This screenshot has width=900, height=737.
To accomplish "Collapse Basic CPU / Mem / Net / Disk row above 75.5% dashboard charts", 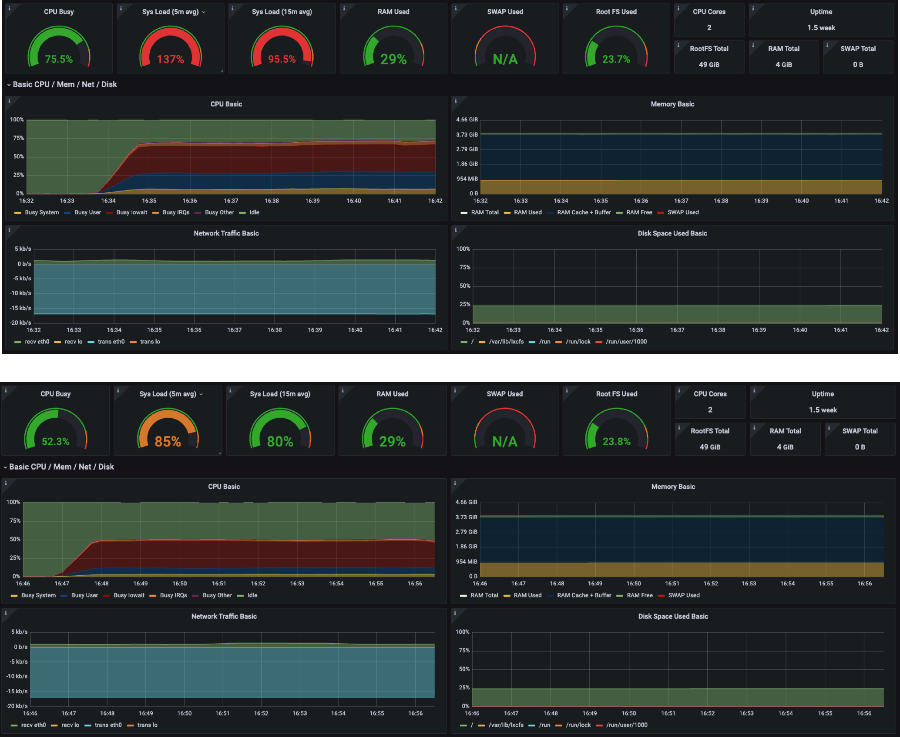I will [62, 84].
